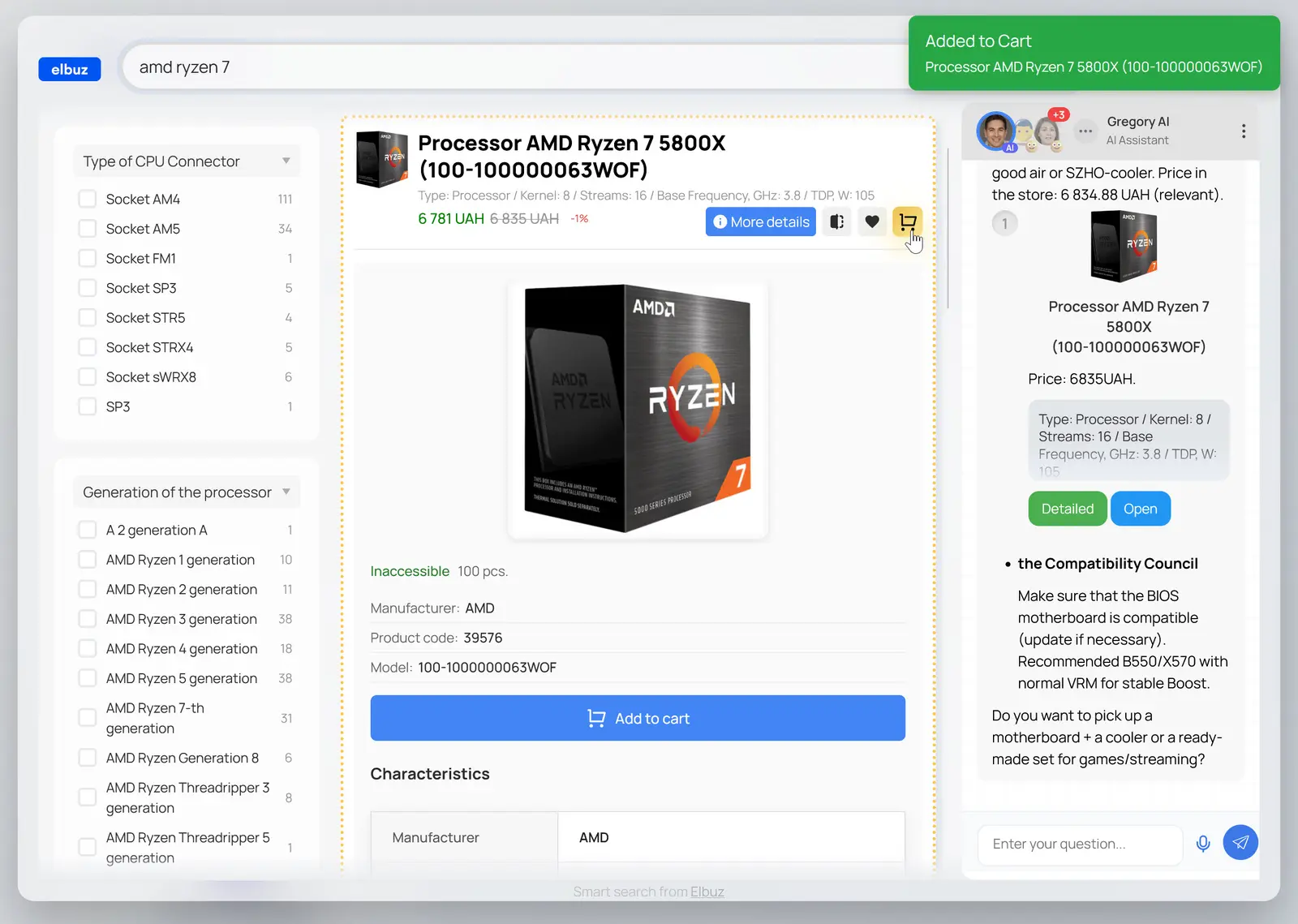Click the Price: 6835UAH. text in chat
Image resolution: width=1298 pixels, height=924 pixels.
(1081, 379)
